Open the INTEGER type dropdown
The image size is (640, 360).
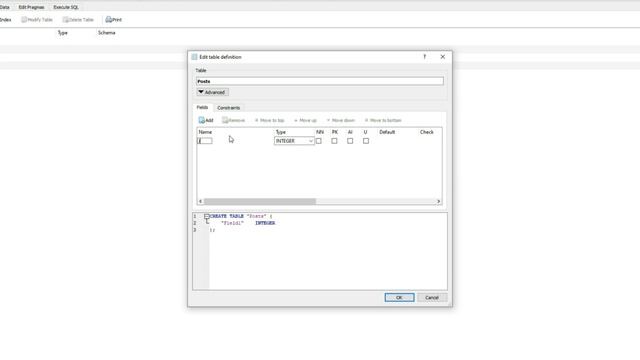[x=294, y=141]
